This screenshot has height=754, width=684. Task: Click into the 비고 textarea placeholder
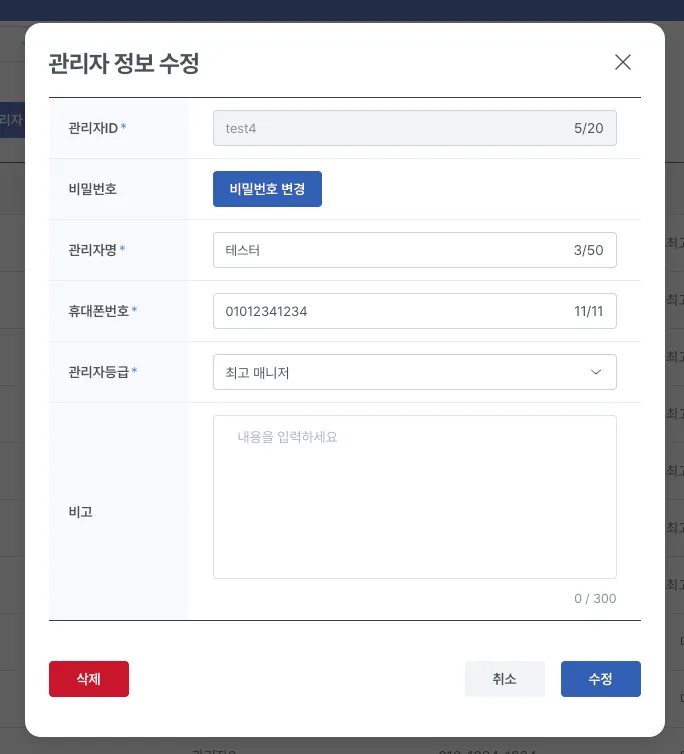coord(414,496)
